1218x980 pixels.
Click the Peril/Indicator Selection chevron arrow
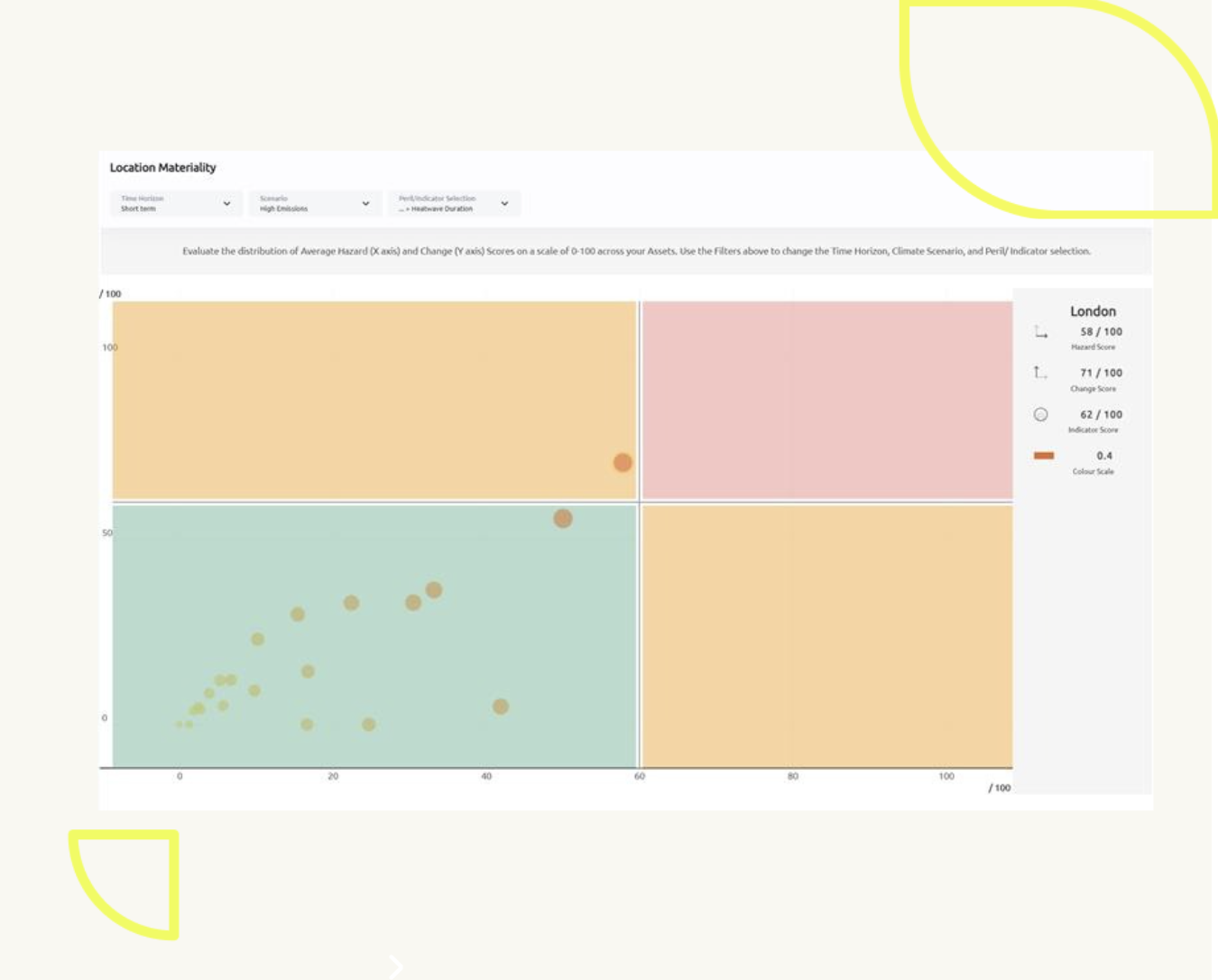504,204
